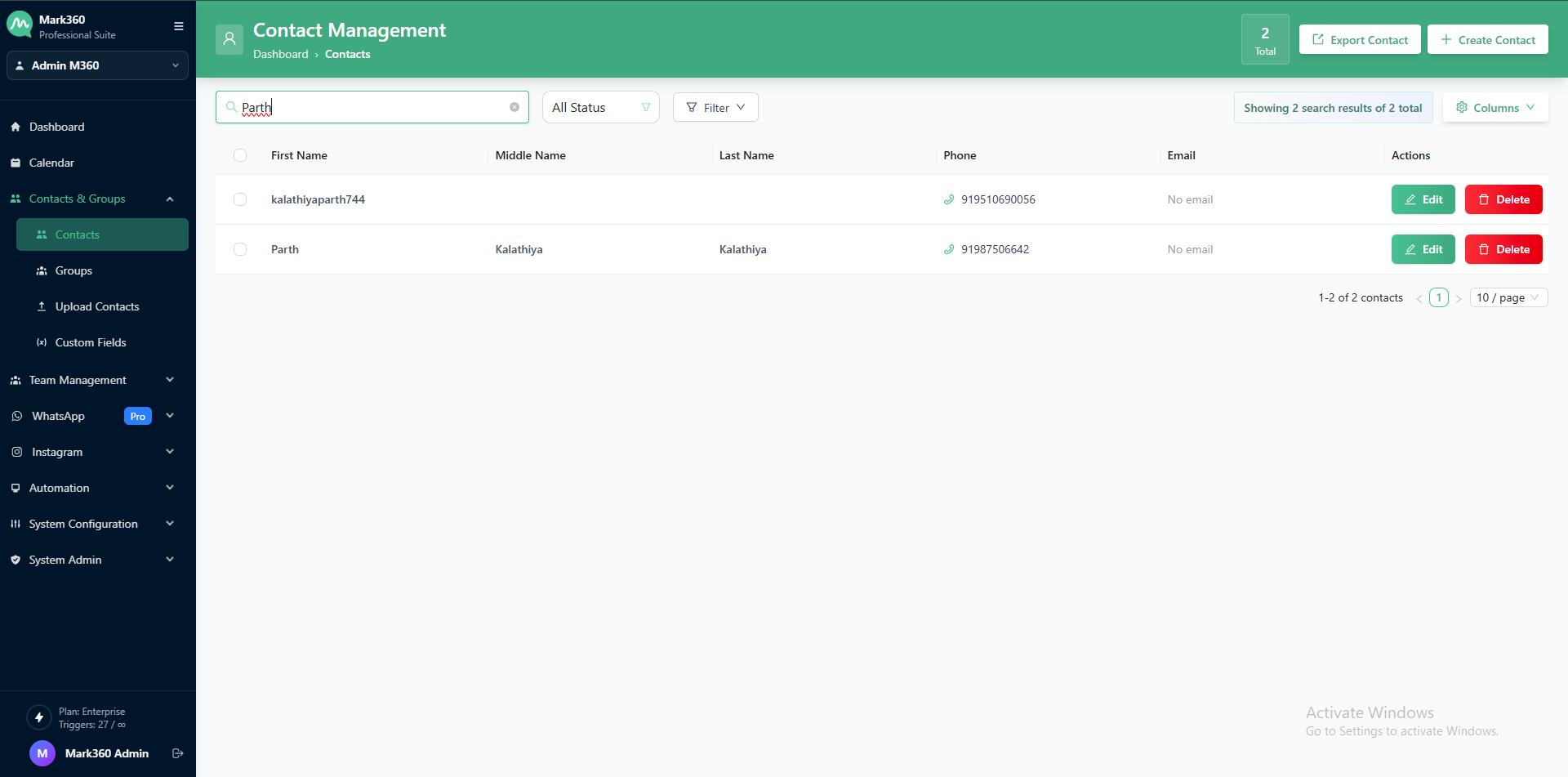Click the Create Contact button
Viewport: 1568px width, 777px height.
pos(1487,39)
